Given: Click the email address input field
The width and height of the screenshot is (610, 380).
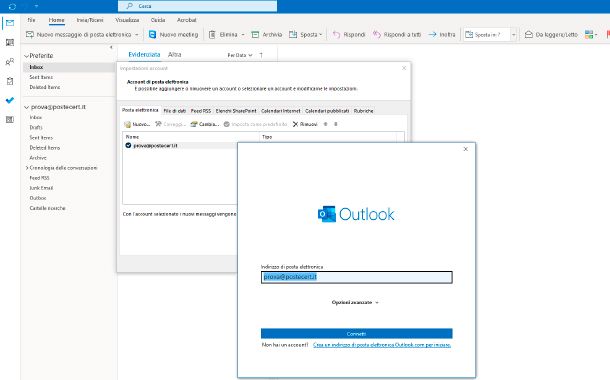Looking at the screenshot, I should tap(356, 277).
